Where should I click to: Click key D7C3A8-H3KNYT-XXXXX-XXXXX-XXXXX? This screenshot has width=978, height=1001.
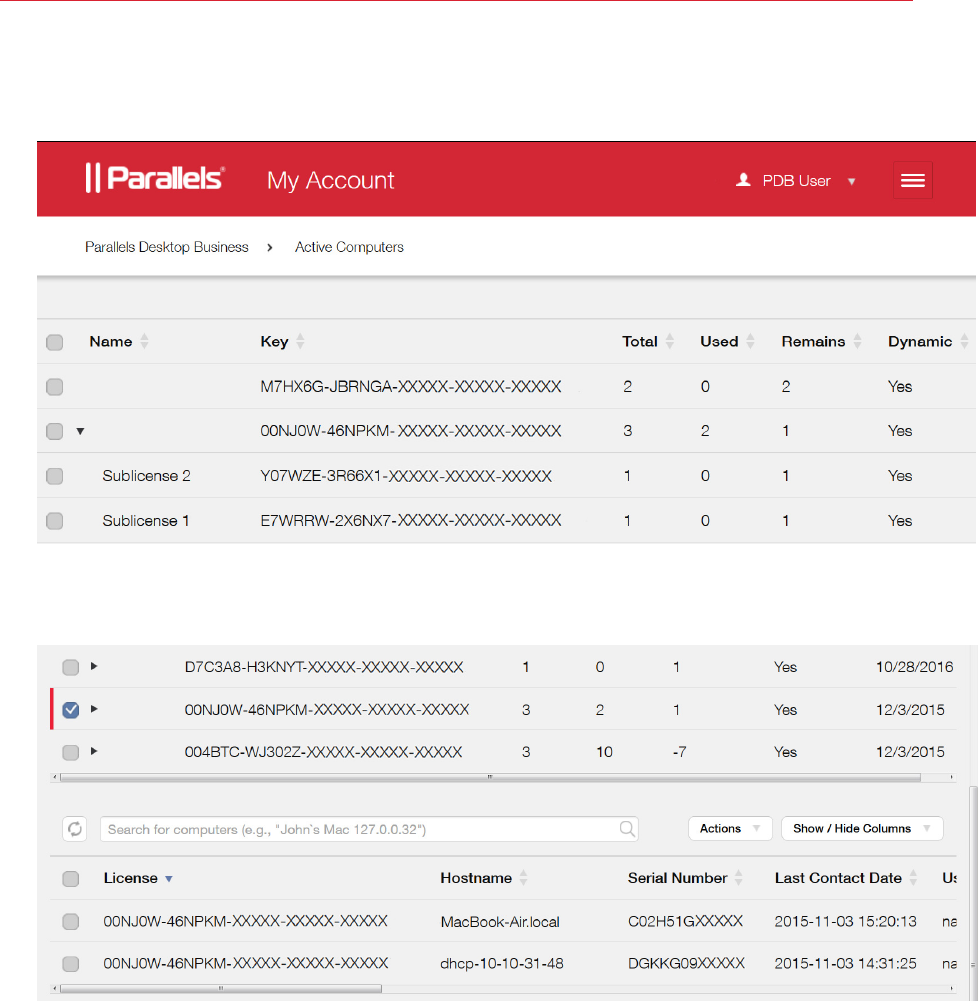click(x=324, y=667)
